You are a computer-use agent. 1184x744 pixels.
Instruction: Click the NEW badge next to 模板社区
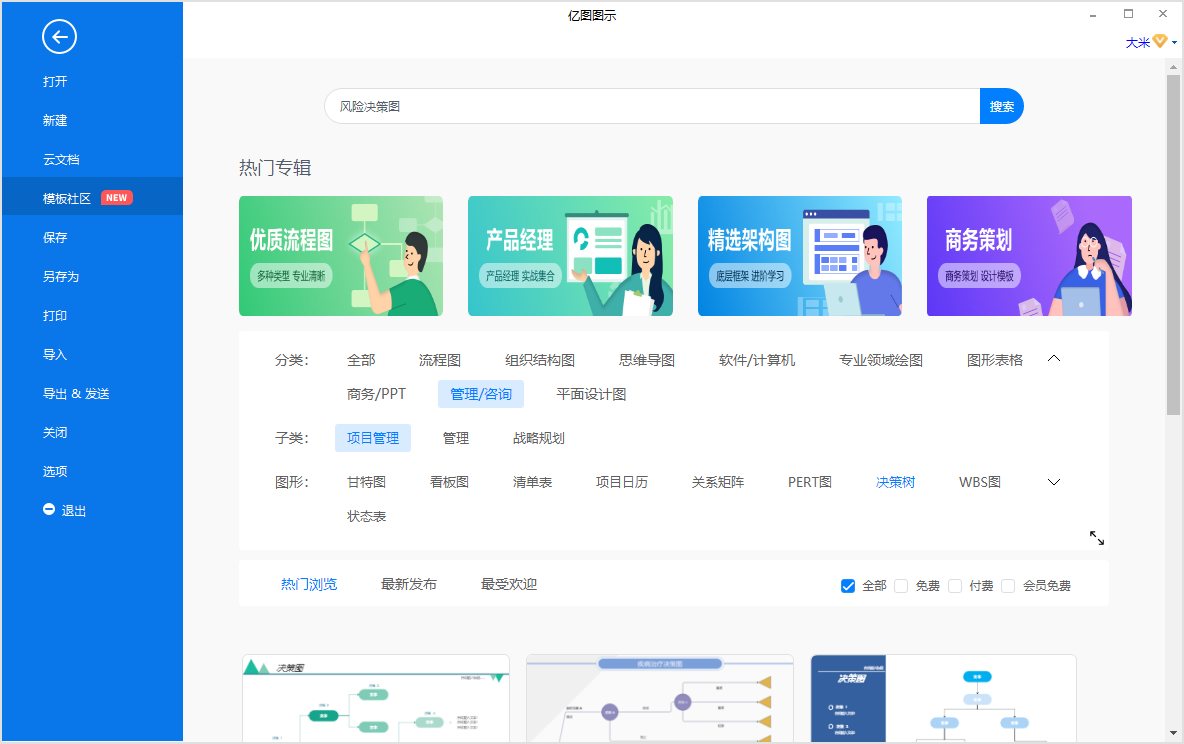[x=116, y=198]
